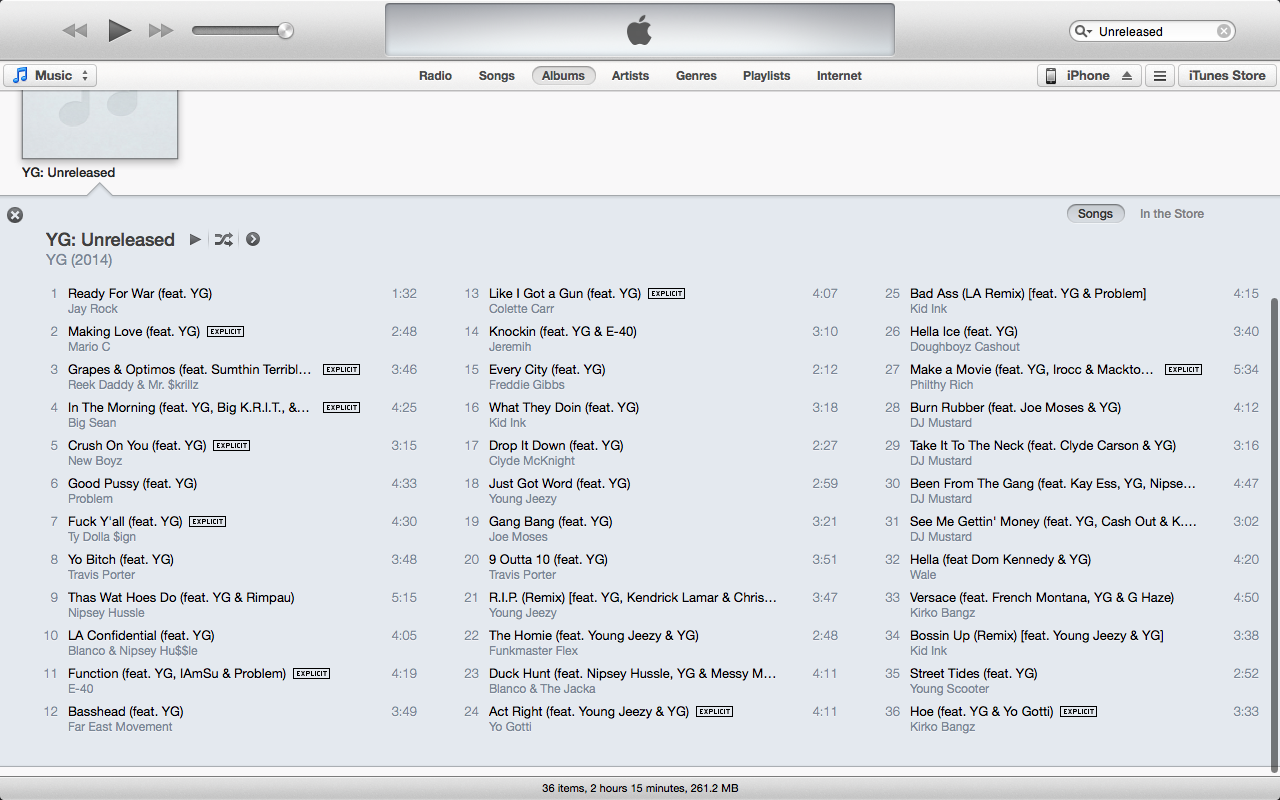The height and width of the screenshot is (800, 1280).
Task: Switch to the Songs view tab
Action: pyautogui.click(x=497, y=75)
